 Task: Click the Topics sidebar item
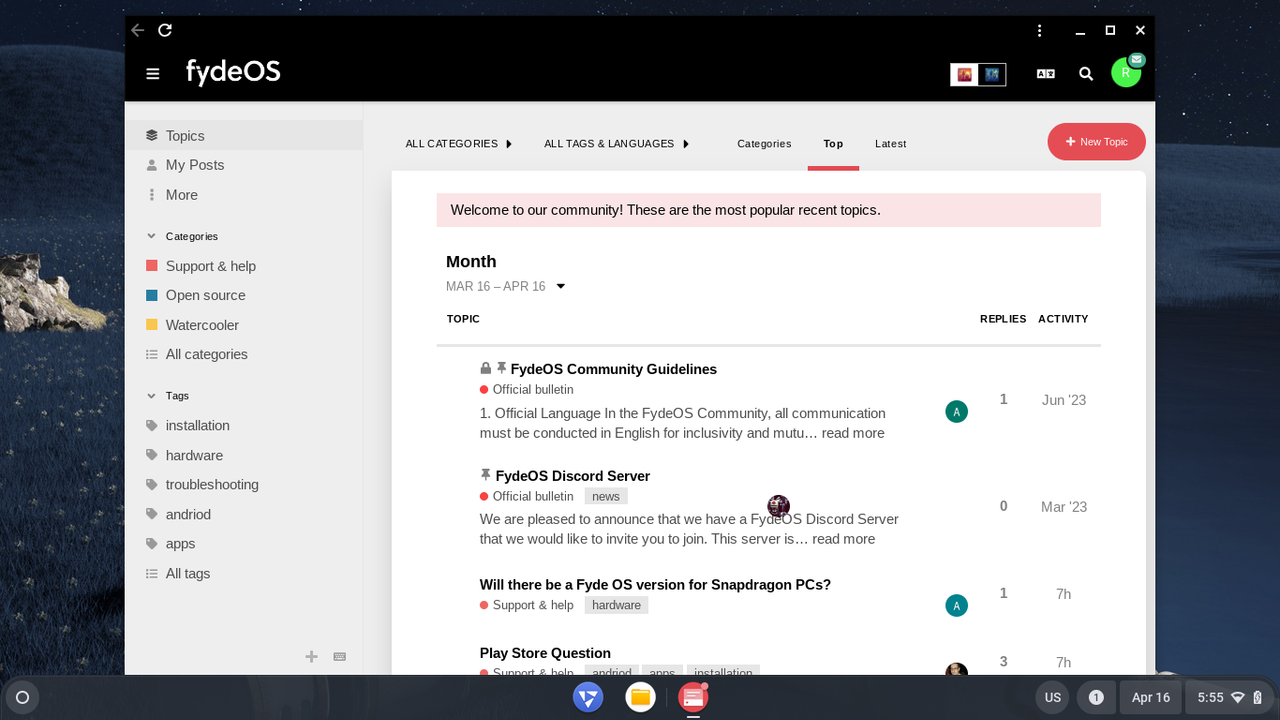pos(244,136)
